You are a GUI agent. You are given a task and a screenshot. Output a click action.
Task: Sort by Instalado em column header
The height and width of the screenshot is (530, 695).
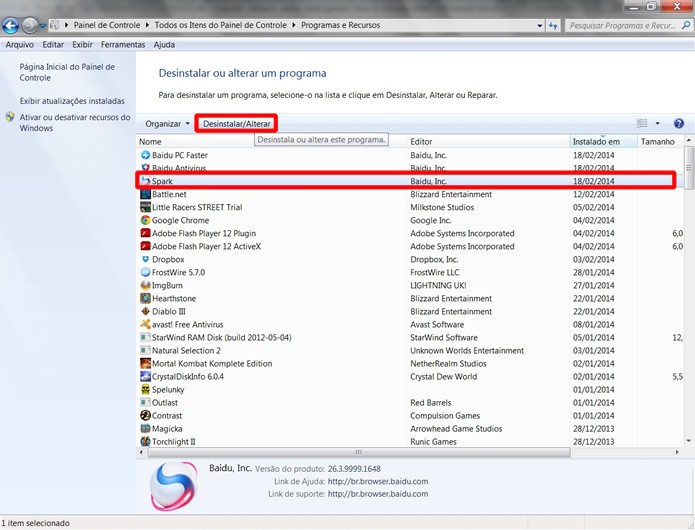click(x=603, y=141)
